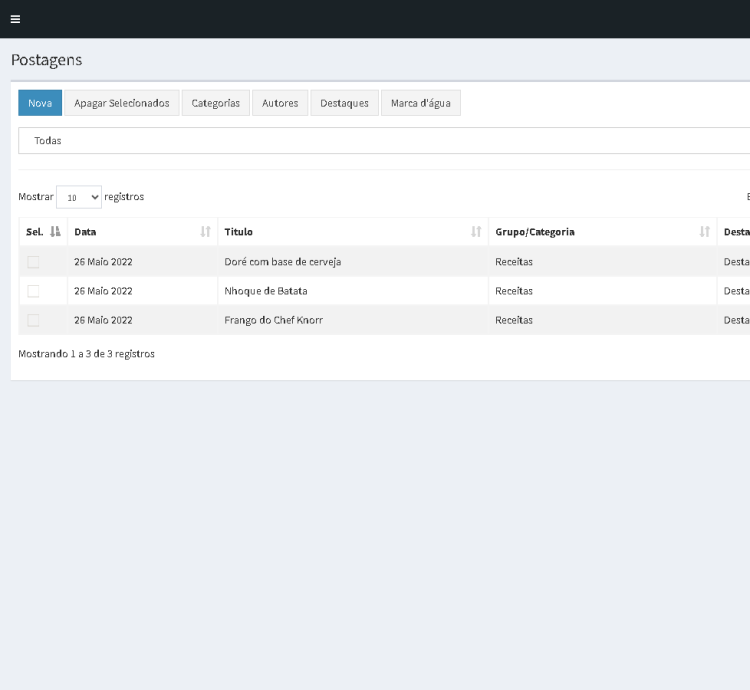Click the Nhoque de Batata title cell
Image resolution: width=750 pixels, height=690 pixels.
[265, 291]
